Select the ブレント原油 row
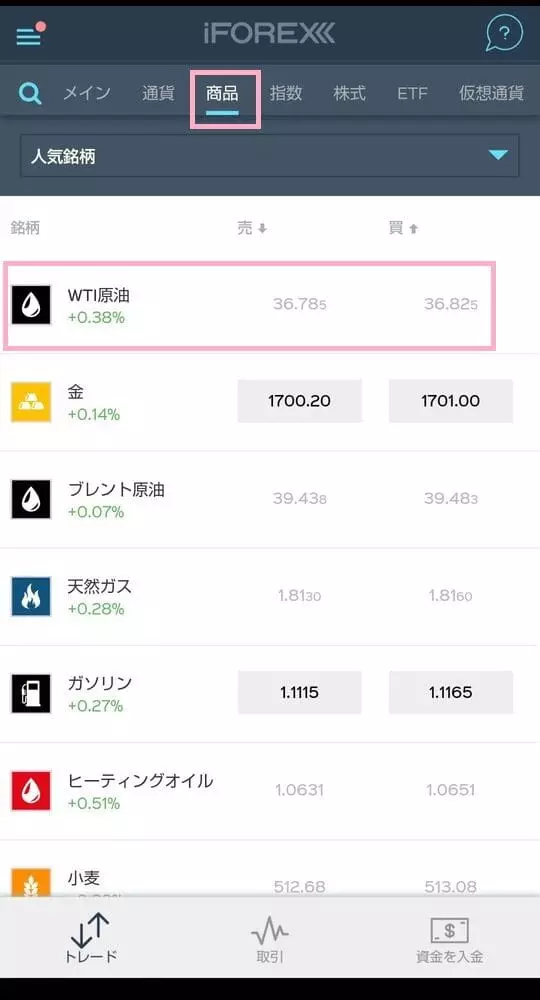The width and height of the screenshot is (540, 1000). pos(270,499)
